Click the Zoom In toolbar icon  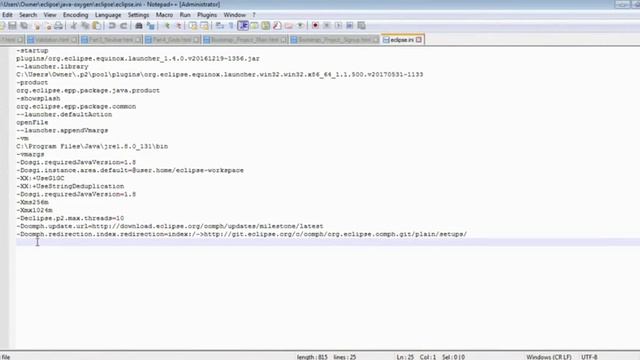[167, 26]
